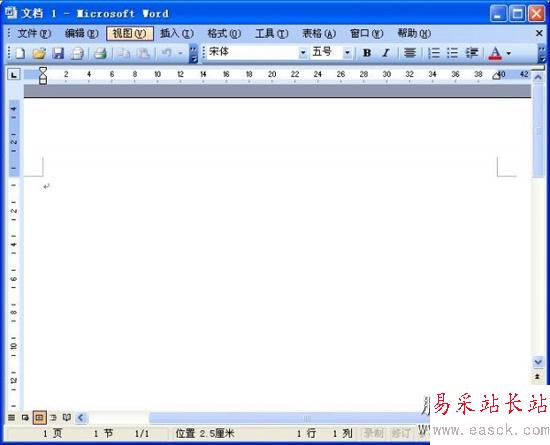Switch to Normal view
This screenshot has width=550, height=445.
(12, 418)
